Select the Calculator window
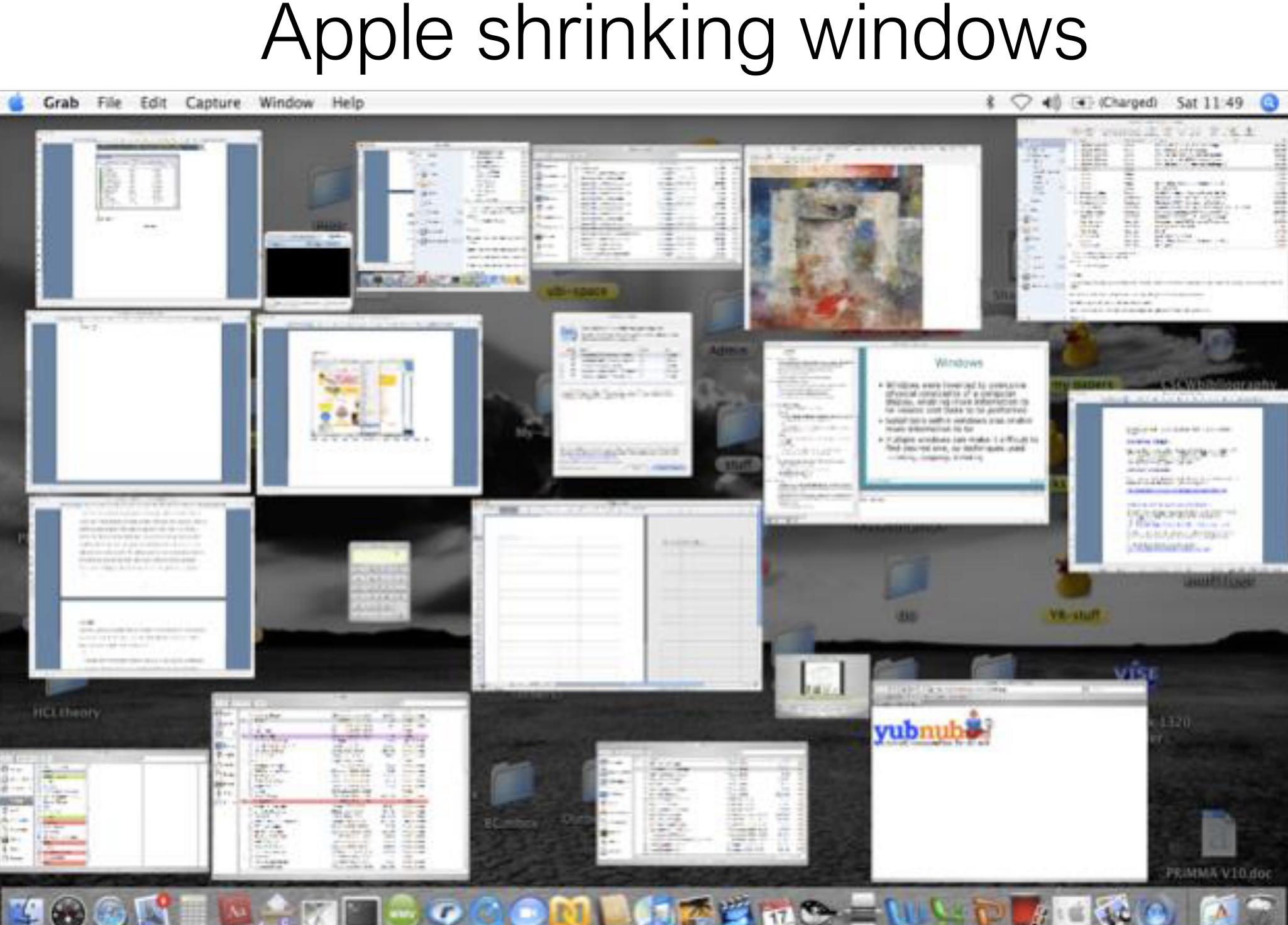Screen dimensions: 1288x925 379,581
